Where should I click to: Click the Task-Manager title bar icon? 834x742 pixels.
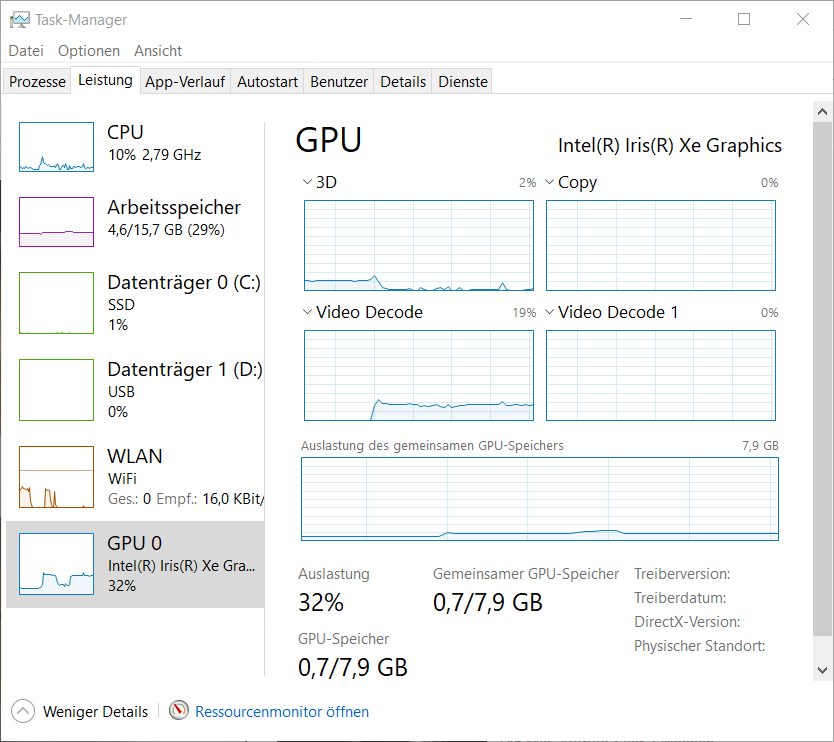(20, 19)
